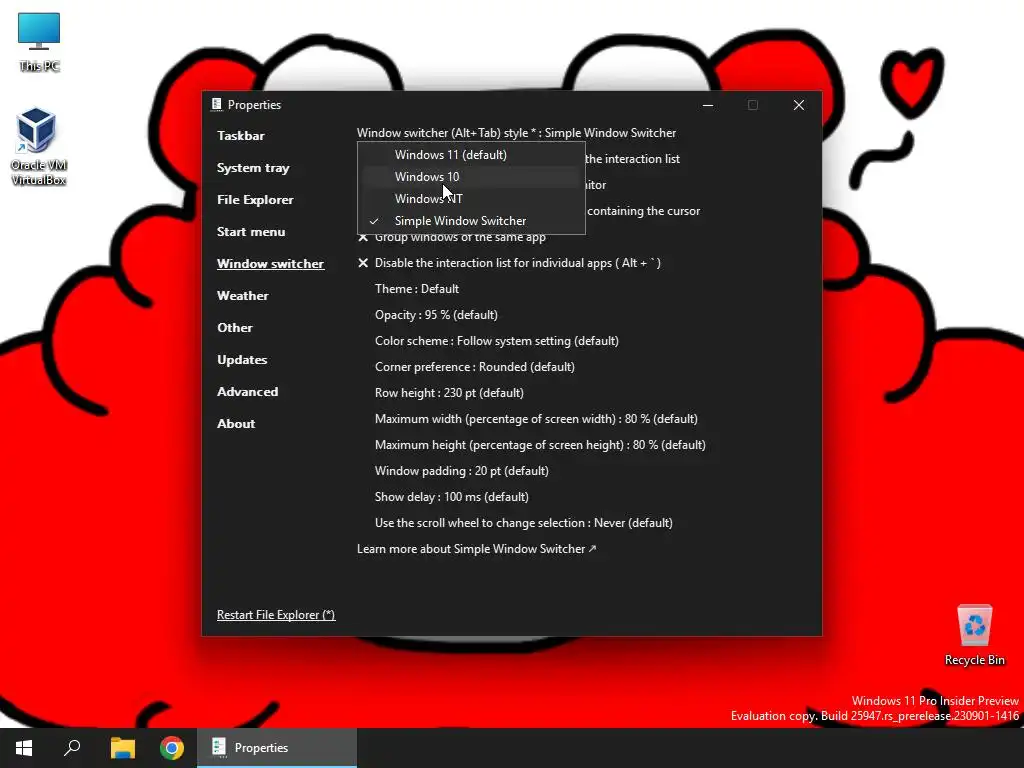Select the Window switcher section
This screenshot has width=1024, height=768.
270,264
